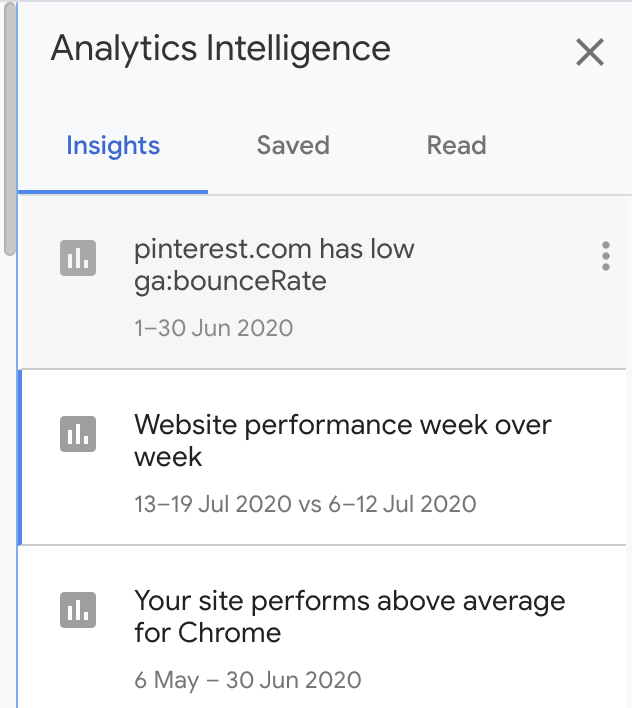The image size is (632, 708).
Task: Click the panel's vertical scrollbar thumb
Action: pyautogui.click(x=9, y=130)
